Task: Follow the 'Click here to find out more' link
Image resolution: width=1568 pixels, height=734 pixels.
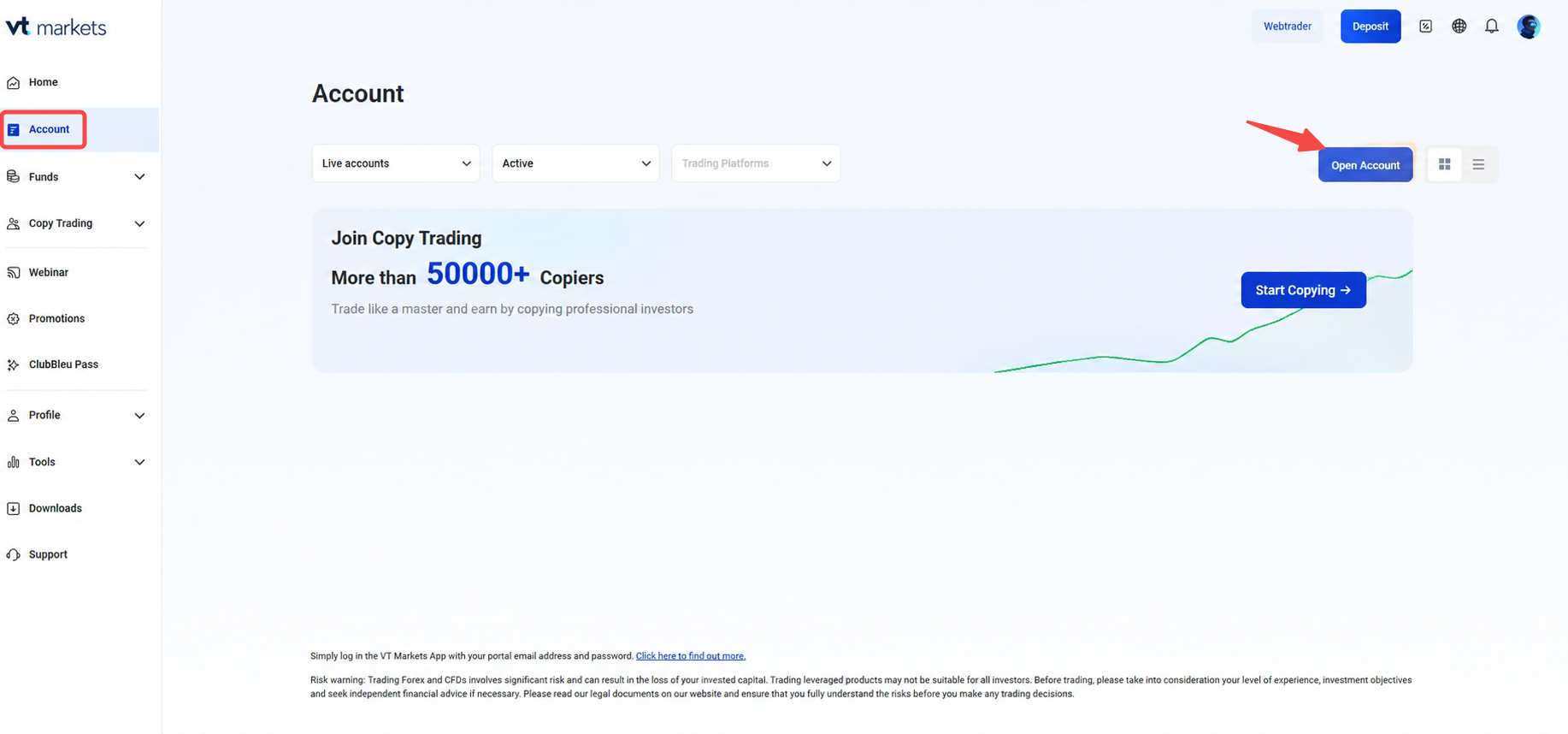Action: [691, 656]
